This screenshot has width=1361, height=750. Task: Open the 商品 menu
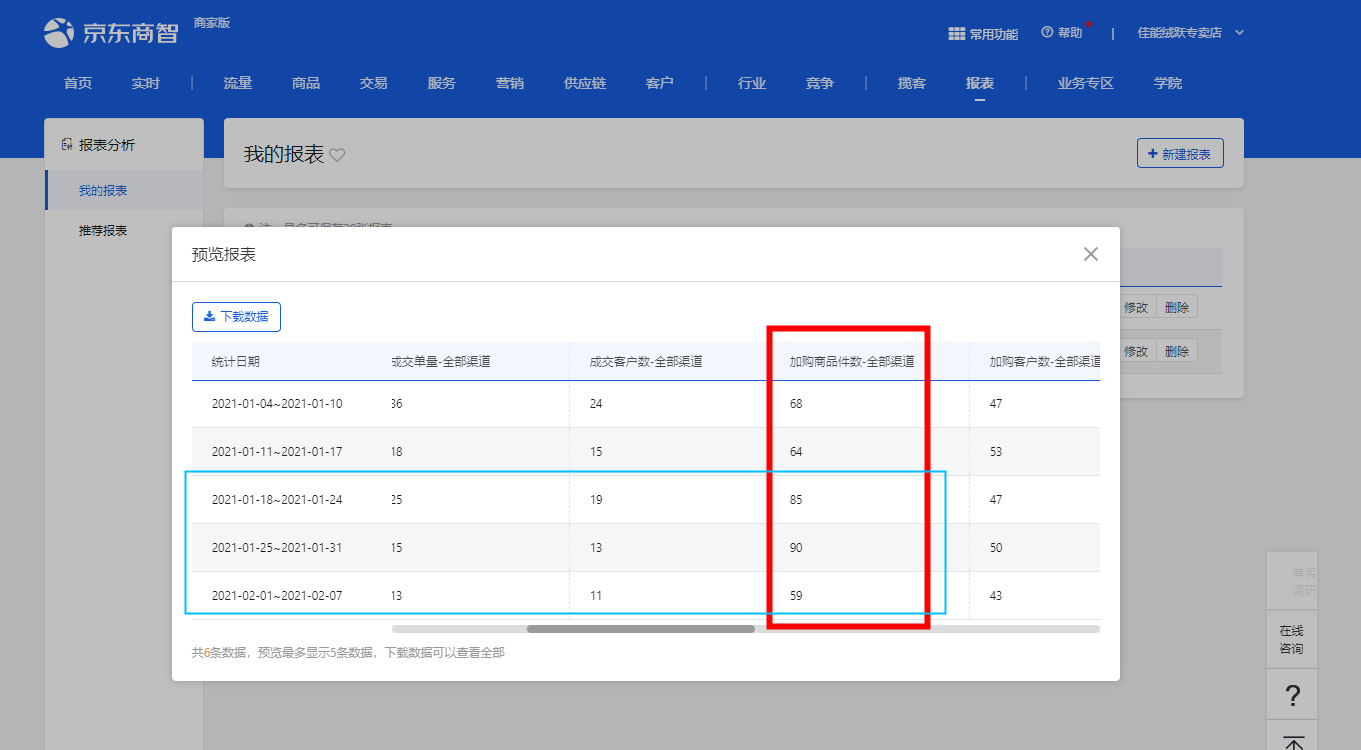tap(306, 83)
